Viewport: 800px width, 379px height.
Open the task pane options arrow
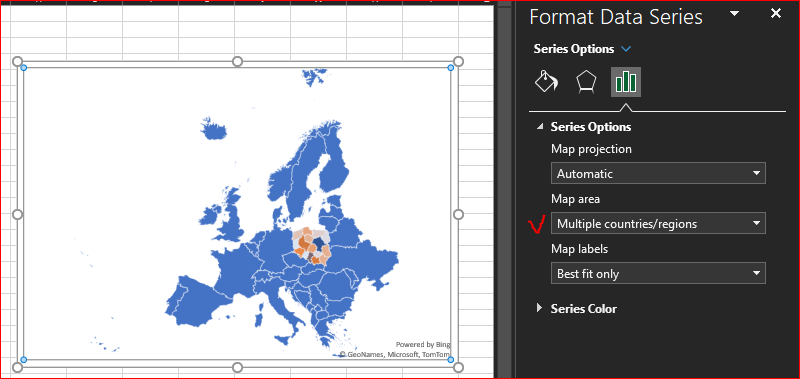click(x=735, y=14)
